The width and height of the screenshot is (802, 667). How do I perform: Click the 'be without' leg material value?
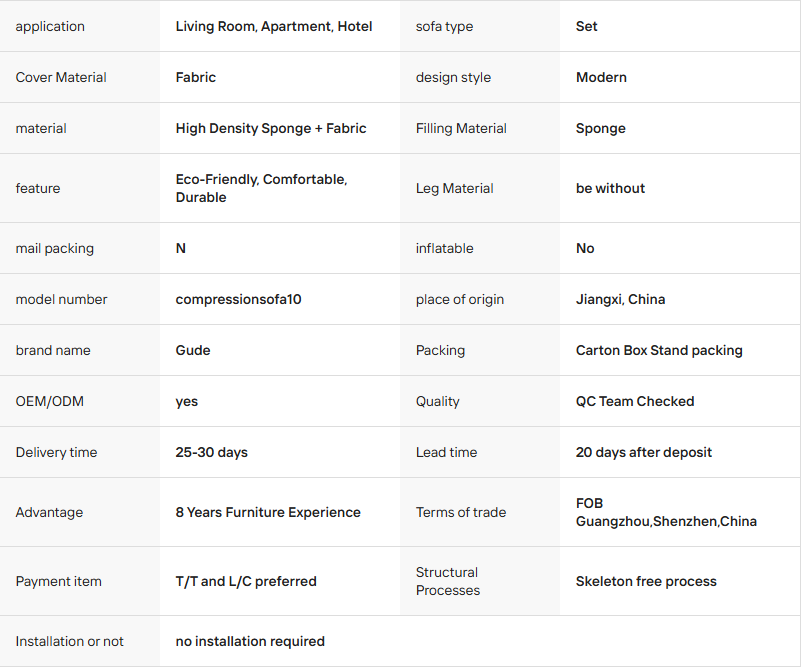pos(610,188)
